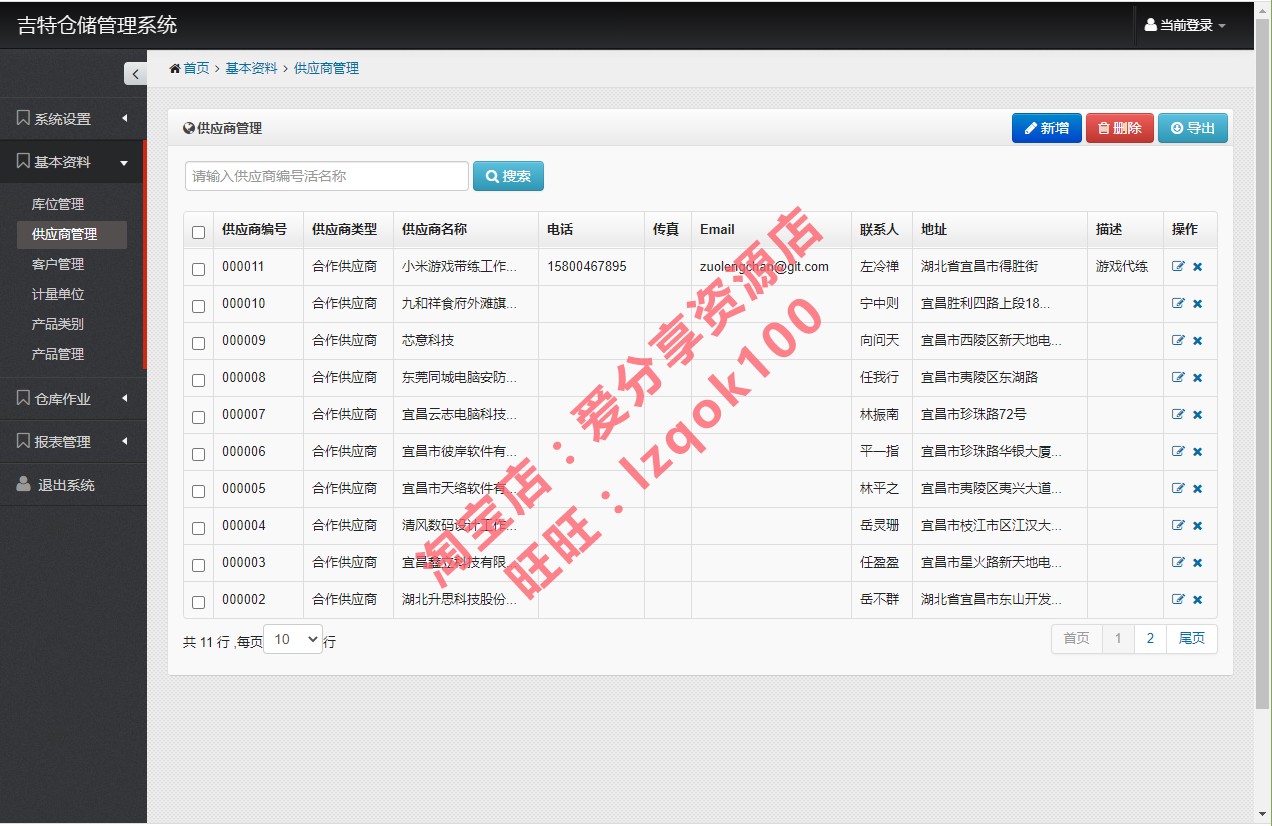1272x826 pixels.
Task: Focus the supplier search input field
Action: tap(327, 176)
